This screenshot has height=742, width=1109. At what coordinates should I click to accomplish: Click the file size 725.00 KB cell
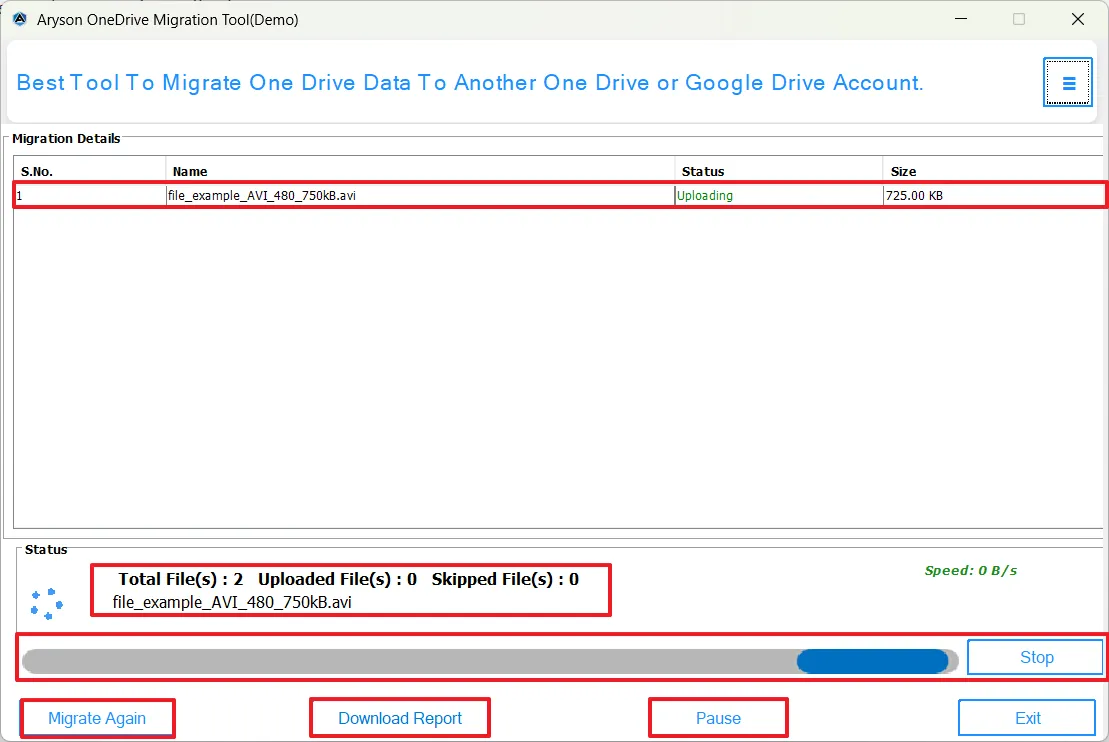click(914, 195)
